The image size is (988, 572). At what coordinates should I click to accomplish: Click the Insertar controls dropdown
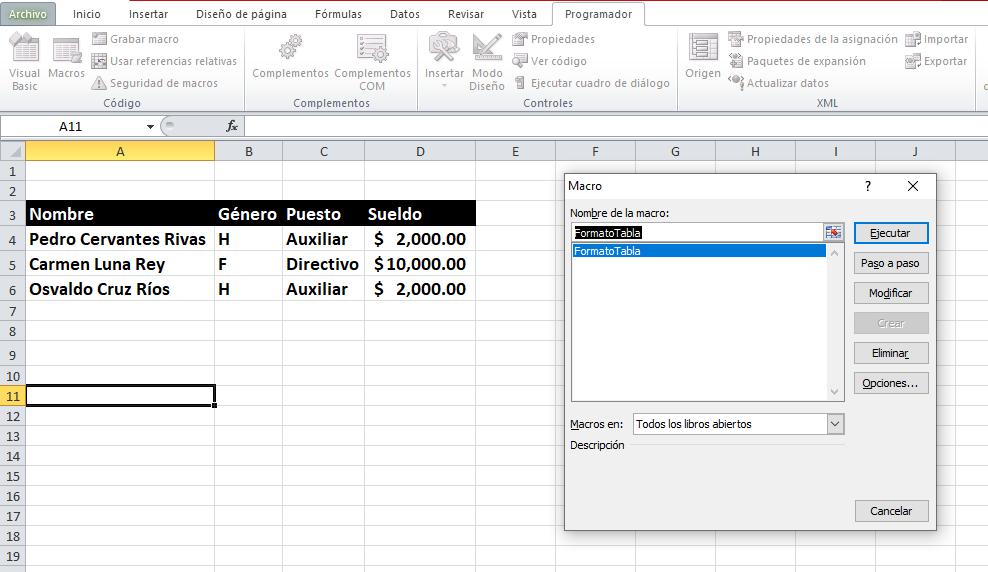444,62
